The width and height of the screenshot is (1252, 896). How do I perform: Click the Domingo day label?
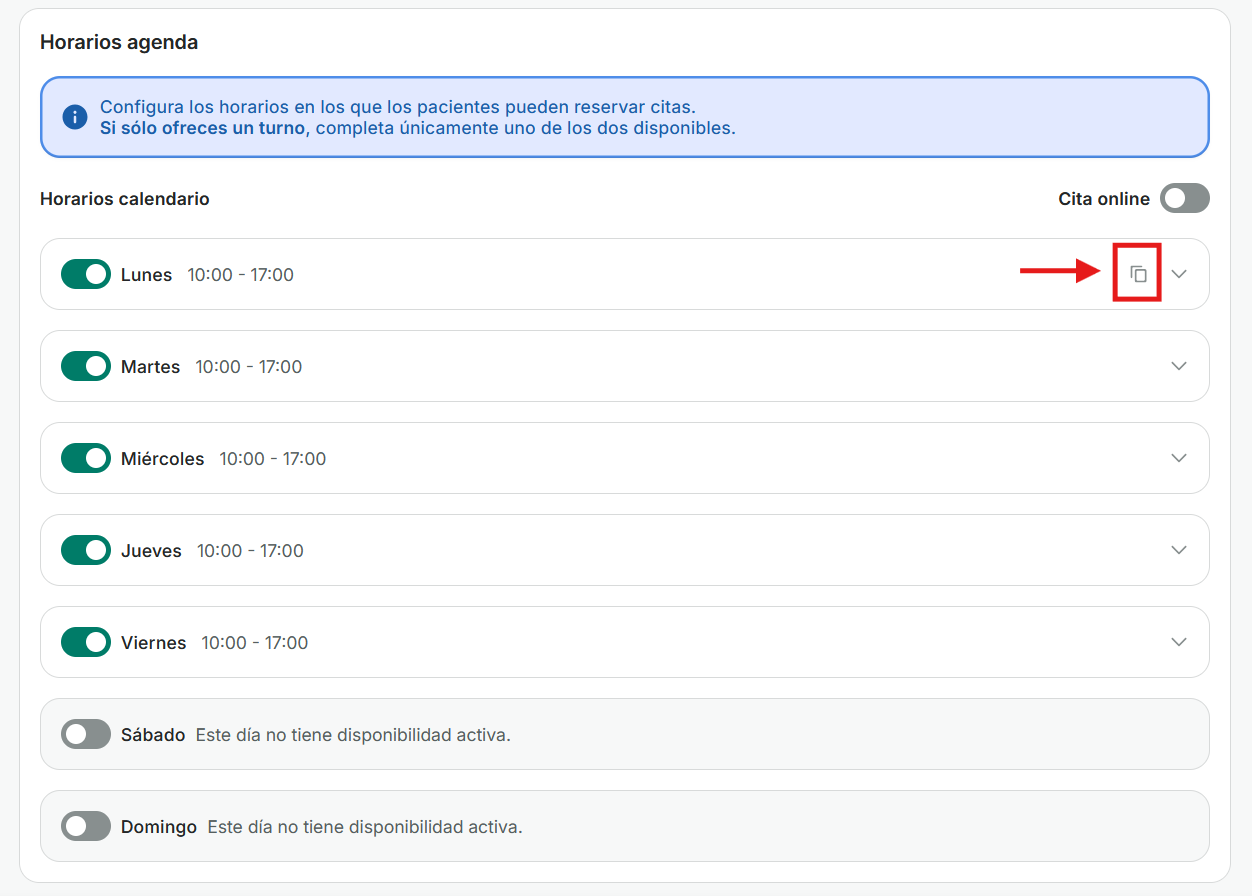(158, 827)
